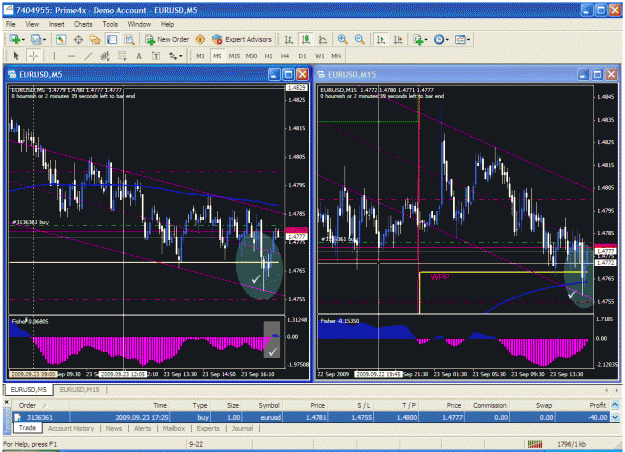Screen dimensions: 625x452
Task: Expand the New Chart dropdown arrow
Action: tap(24, 40)
